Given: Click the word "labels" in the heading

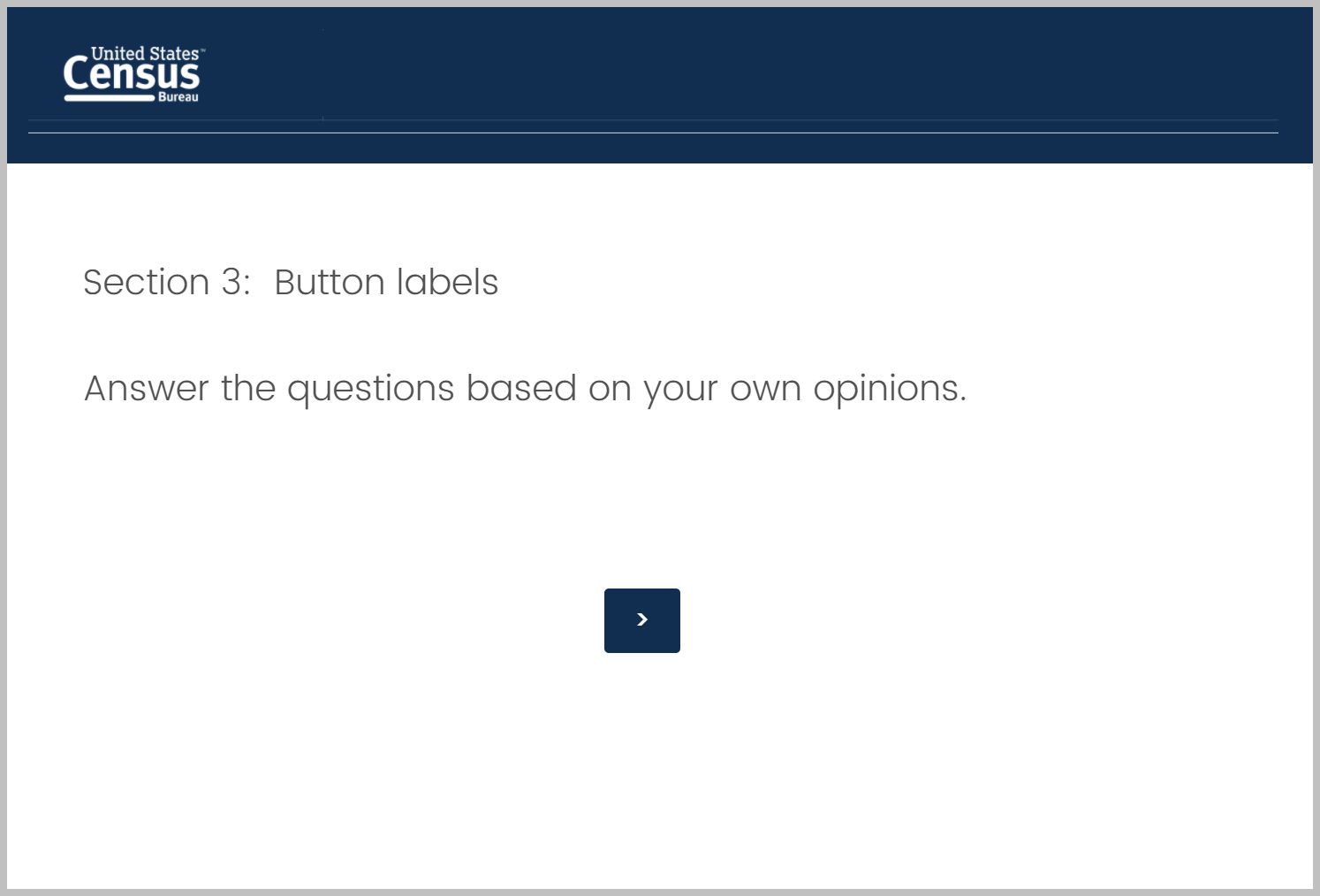Looking at the screenshot, I should [x=447, y=283].
